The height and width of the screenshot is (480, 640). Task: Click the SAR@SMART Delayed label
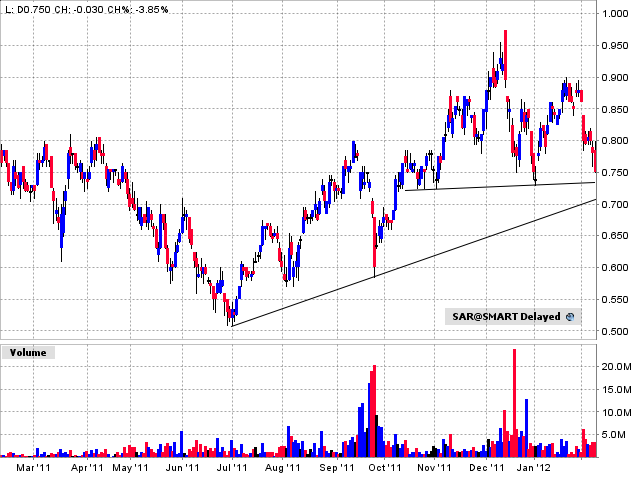[x=506, y=317]
